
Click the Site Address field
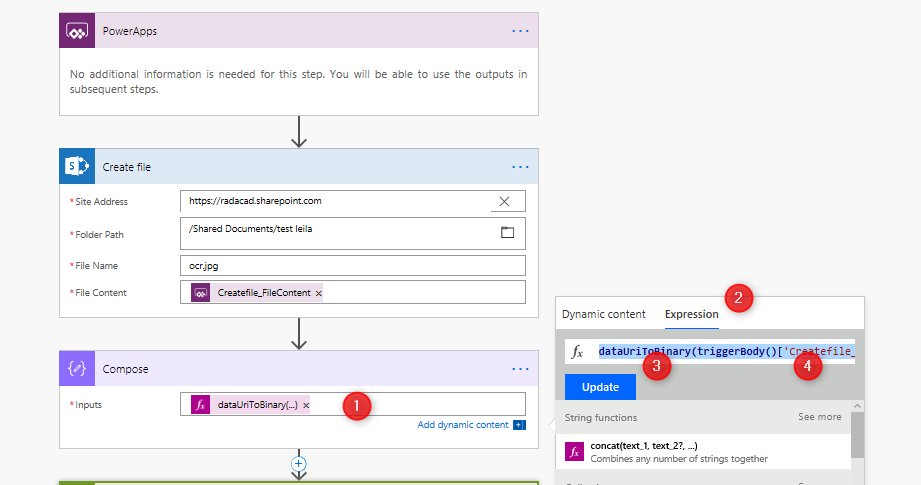(353, 201)
